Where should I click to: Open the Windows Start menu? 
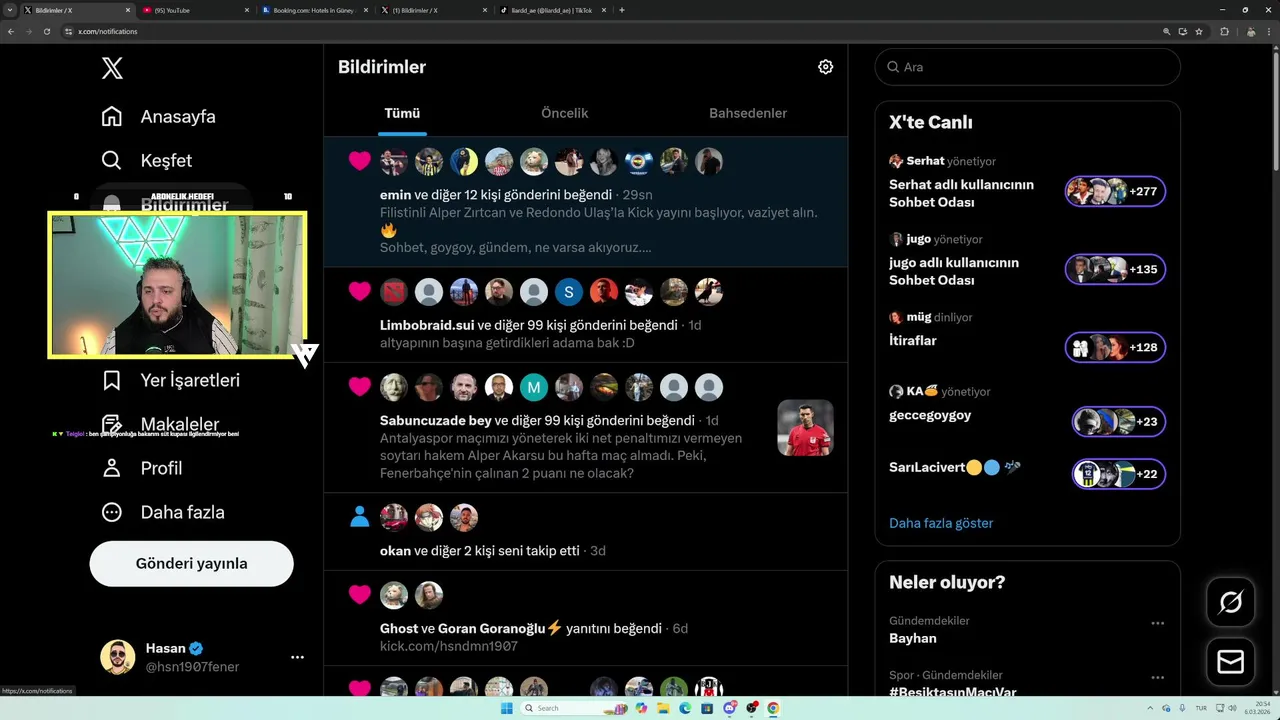(506, 708)
